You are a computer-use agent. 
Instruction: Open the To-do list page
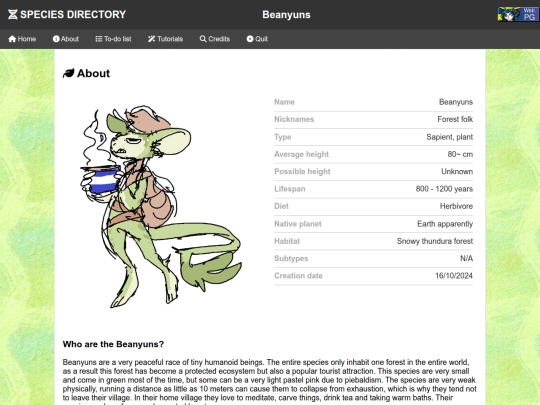113,39
